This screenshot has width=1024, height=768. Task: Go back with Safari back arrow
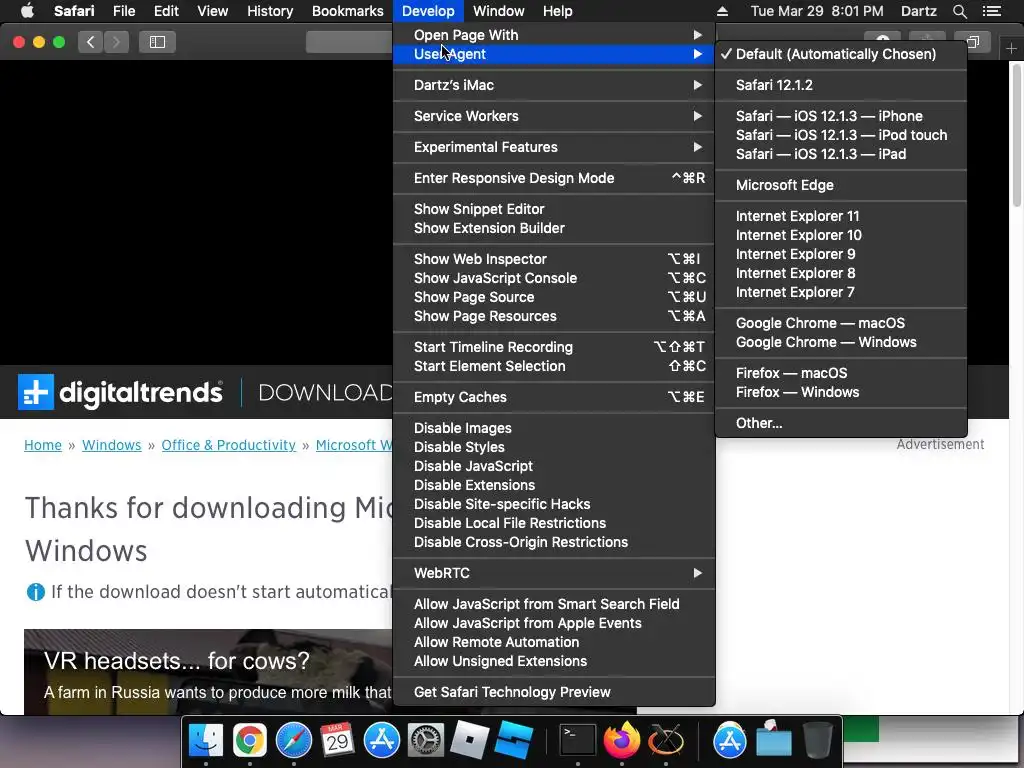tap(91, 42)
